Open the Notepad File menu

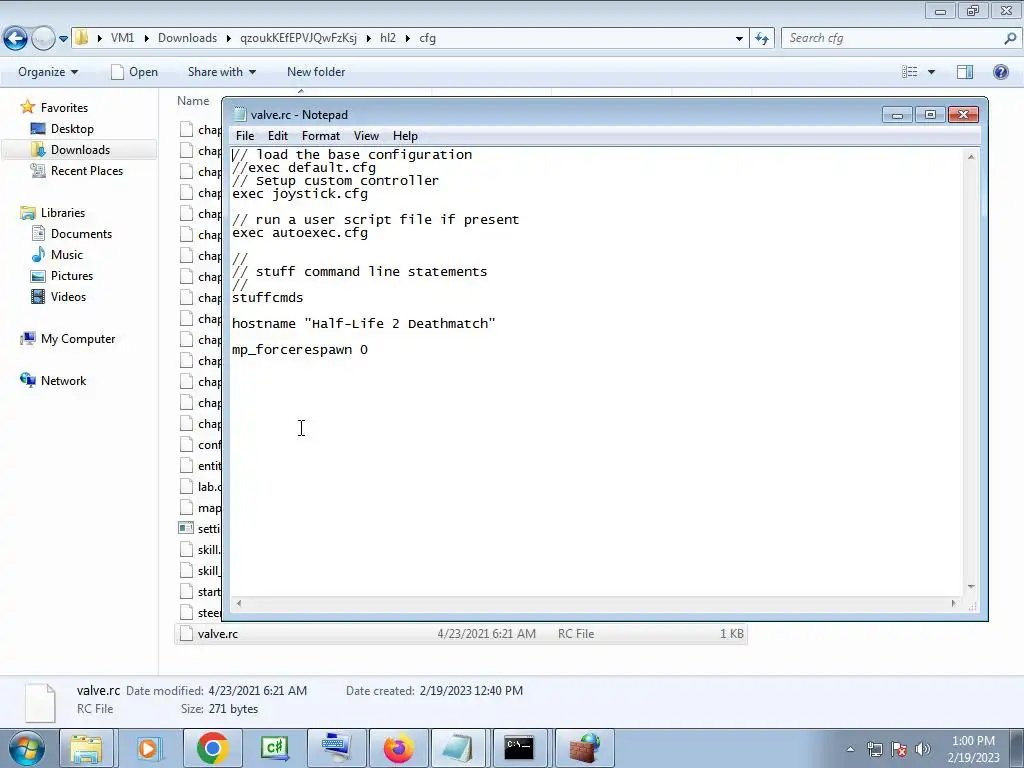(245, 136)
